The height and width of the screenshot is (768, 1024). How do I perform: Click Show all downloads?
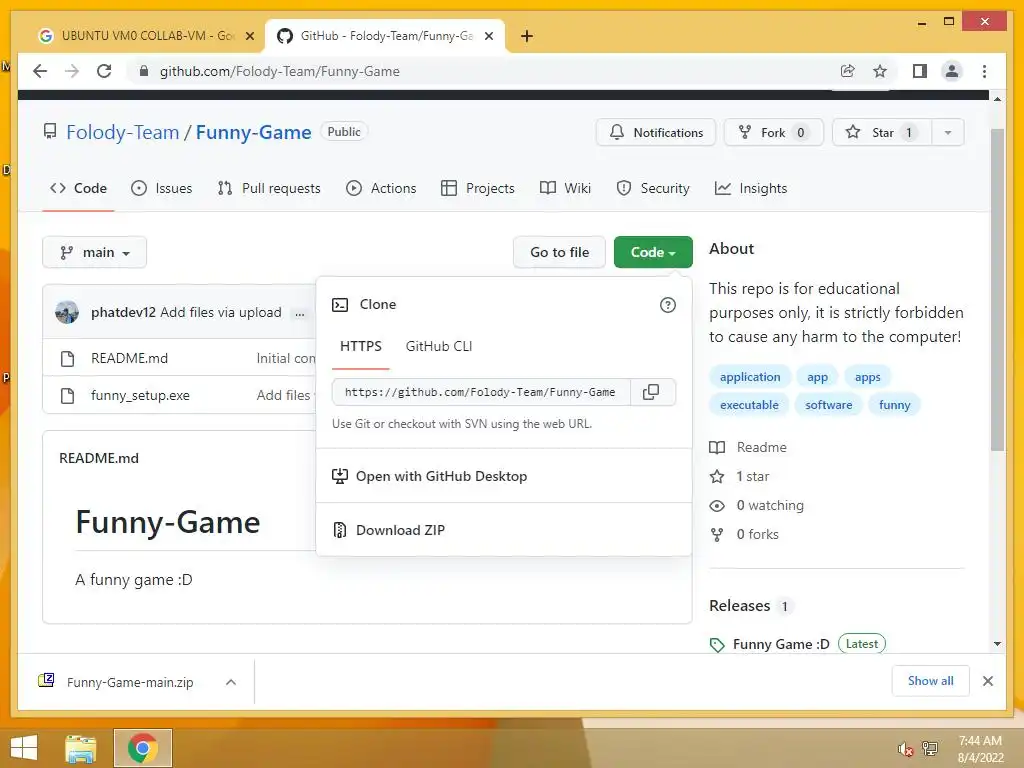(931, 681)
